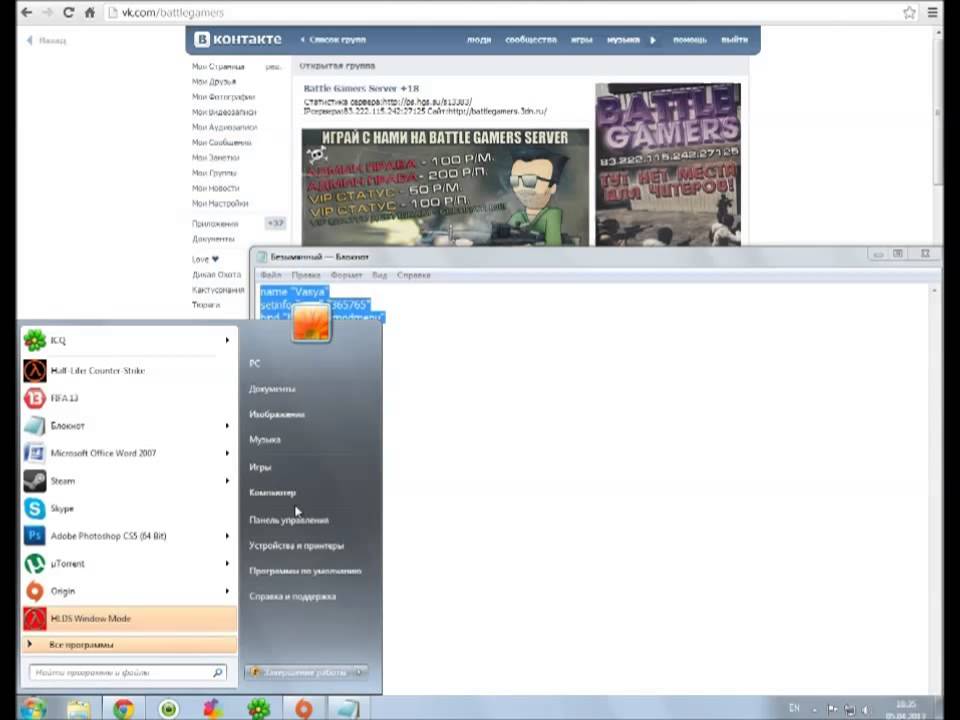
Task: Click the volume icon in system tray
Action: pos(866,710)
